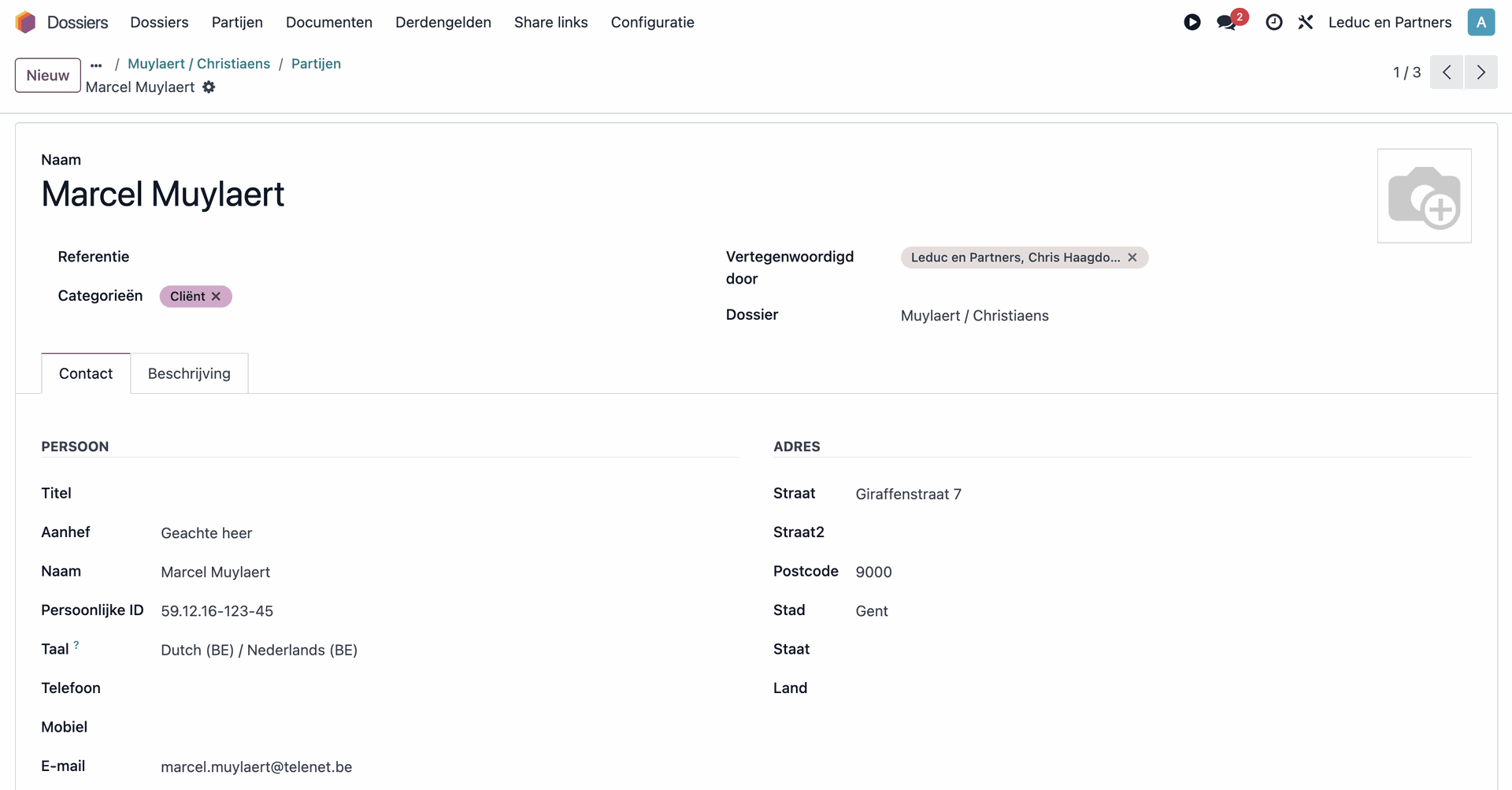Viewport: 1512px width, 790px height.
Task: Open the chat messages icon with badge
Action: pyautogui.click(x=1227, y=22)
